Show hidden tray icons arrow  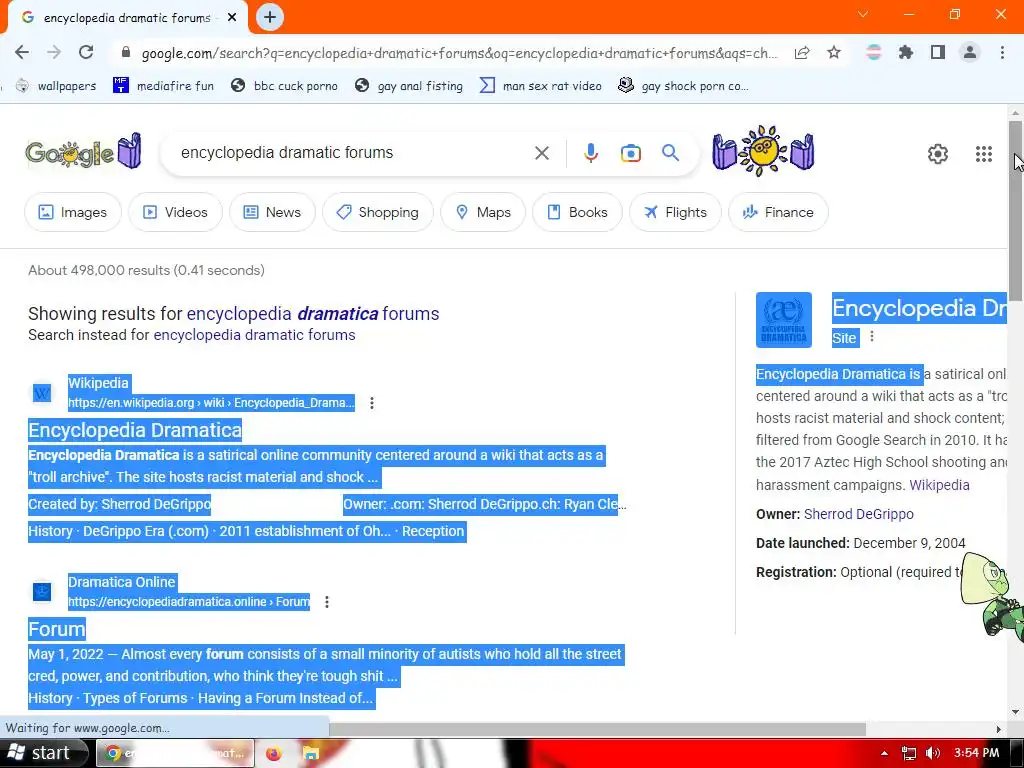coord(884,753)
